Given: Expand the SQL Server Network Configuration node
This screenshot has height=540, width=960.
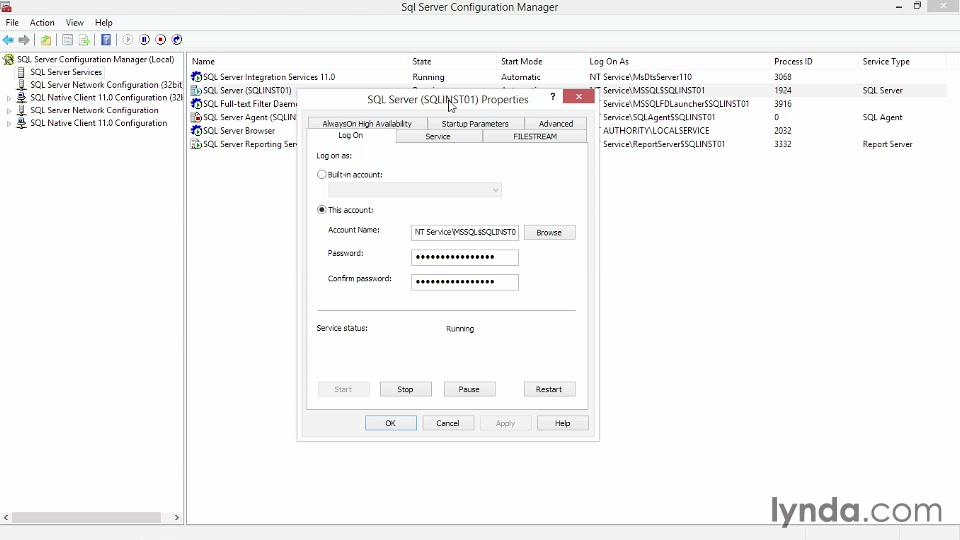Looking at the screenshot, I should (9, 111).
